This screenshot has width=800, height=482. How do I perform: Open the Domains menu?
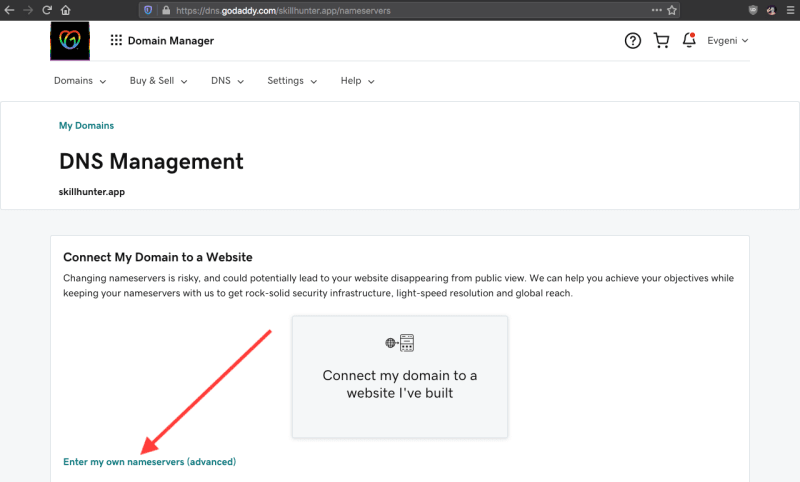(80, 81)
